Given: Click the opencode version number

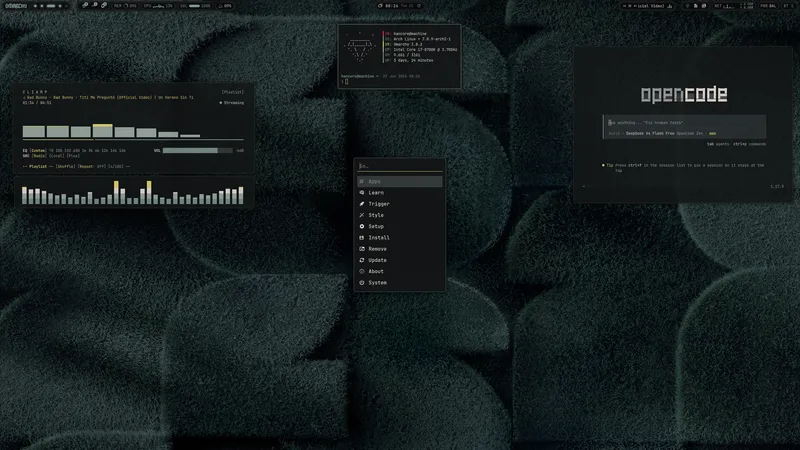Looking at the screenshot, I should coord(777,186).
